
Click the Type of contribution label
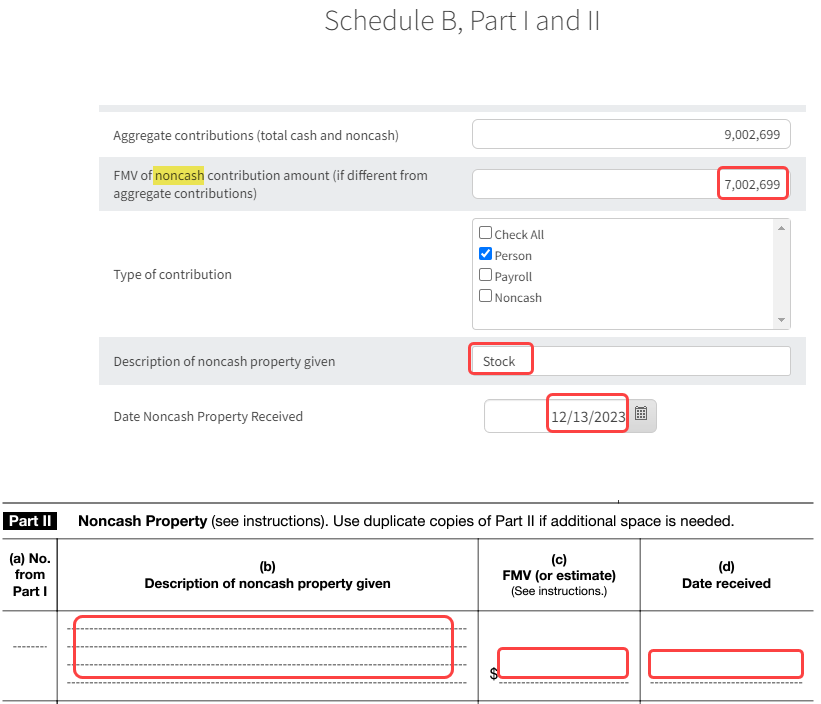[172, 275]
